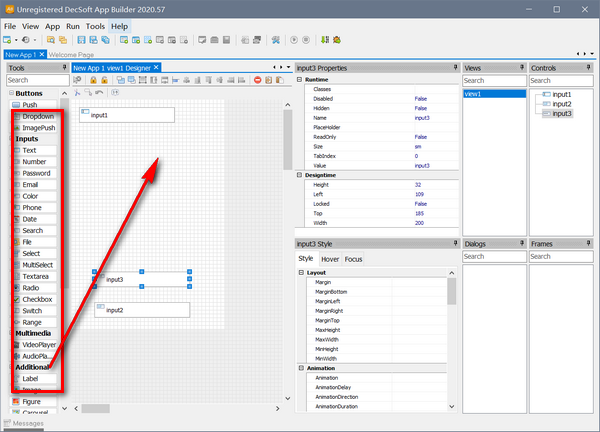Select the Switch control tool
This screenshot has width=600, height=432.
pyautogui.click(x=32, y=310)
